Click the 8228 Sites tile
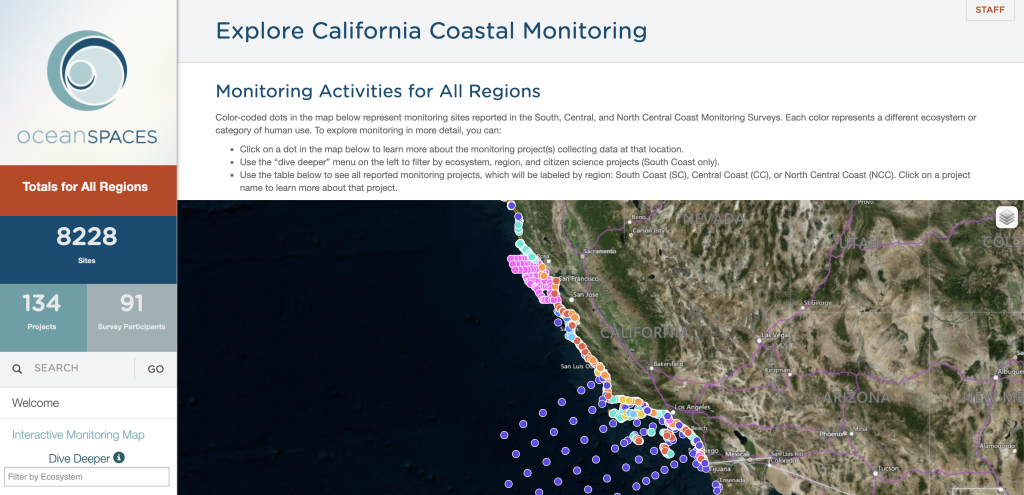 (88, 246)
